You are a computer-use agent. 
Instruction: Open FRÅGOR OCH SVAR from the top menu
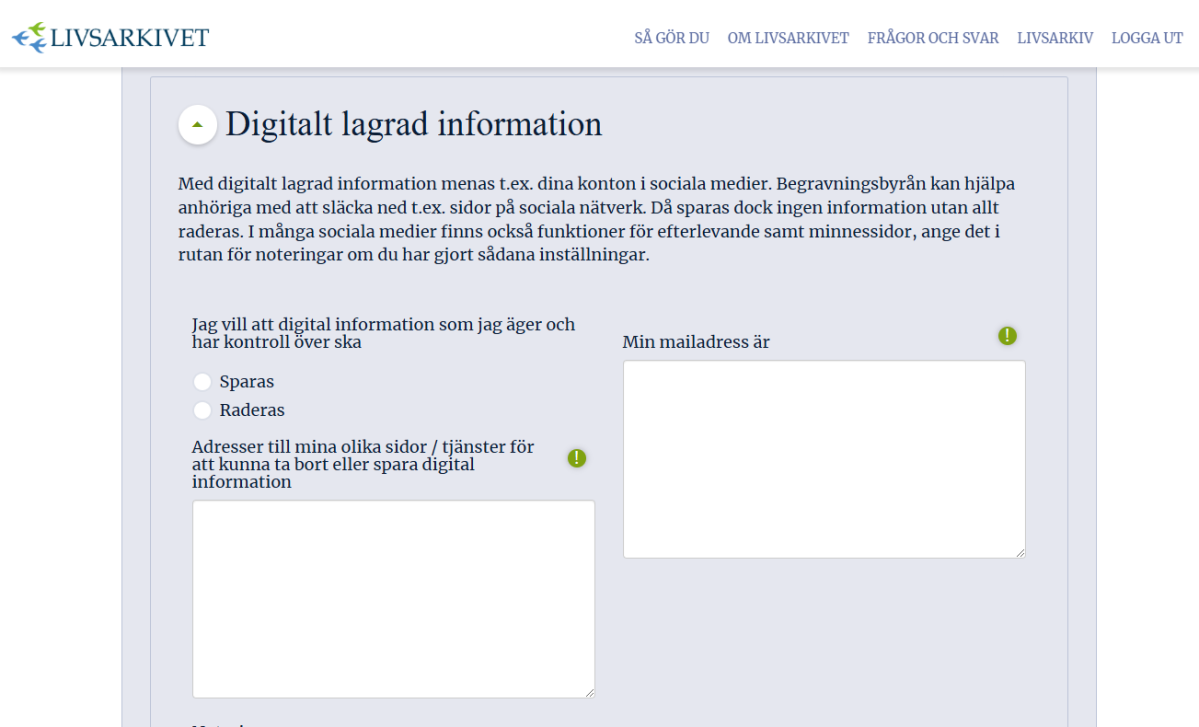pos(932,38)
